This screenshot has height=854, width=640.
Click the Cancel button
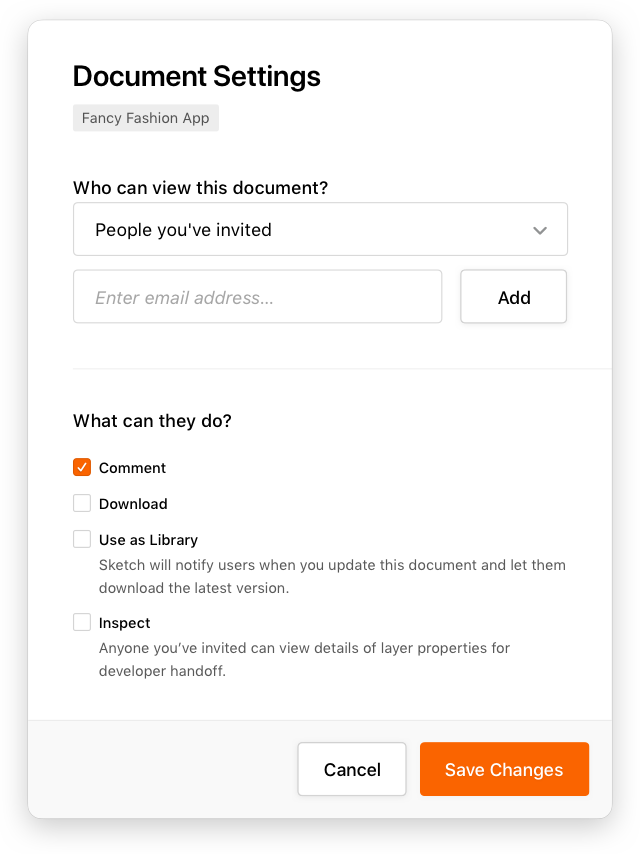[x=352, y=769]
